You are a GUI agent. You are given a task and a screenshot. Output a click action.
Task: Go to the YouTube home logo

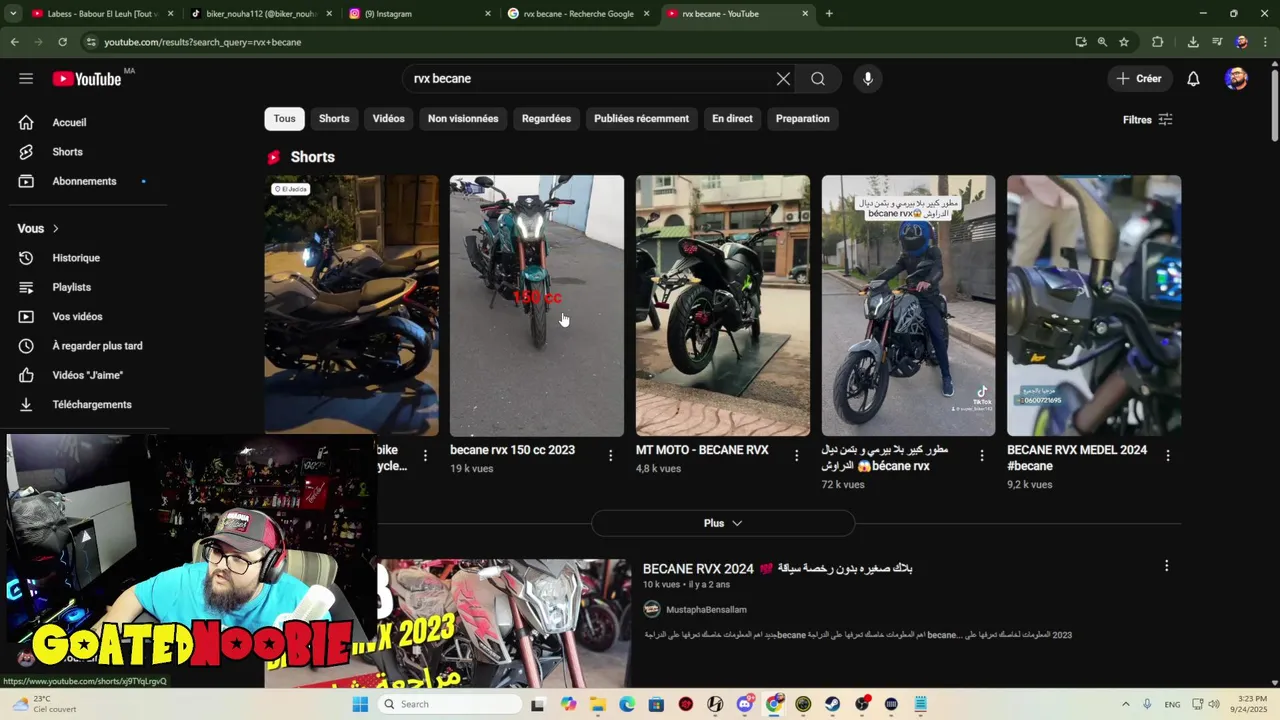click(87, 79)
